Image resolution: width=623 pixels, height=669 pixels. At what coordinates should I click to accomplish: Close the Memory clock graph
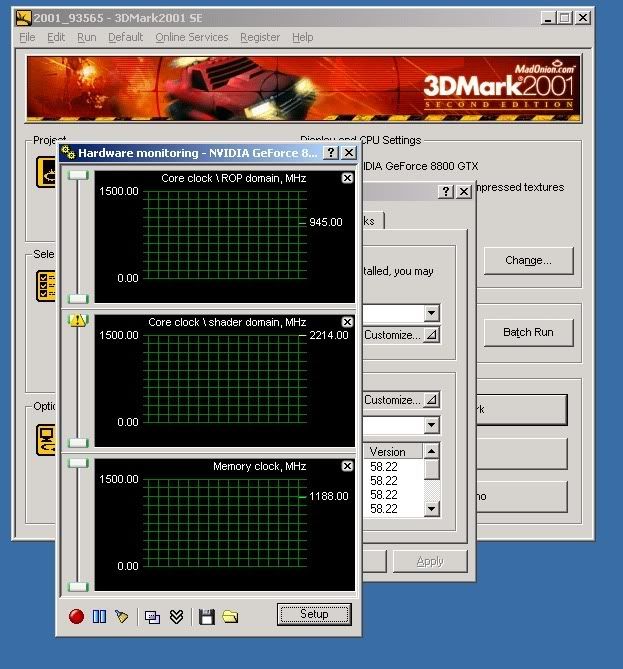pyautogui.click(x=347, y=466)
